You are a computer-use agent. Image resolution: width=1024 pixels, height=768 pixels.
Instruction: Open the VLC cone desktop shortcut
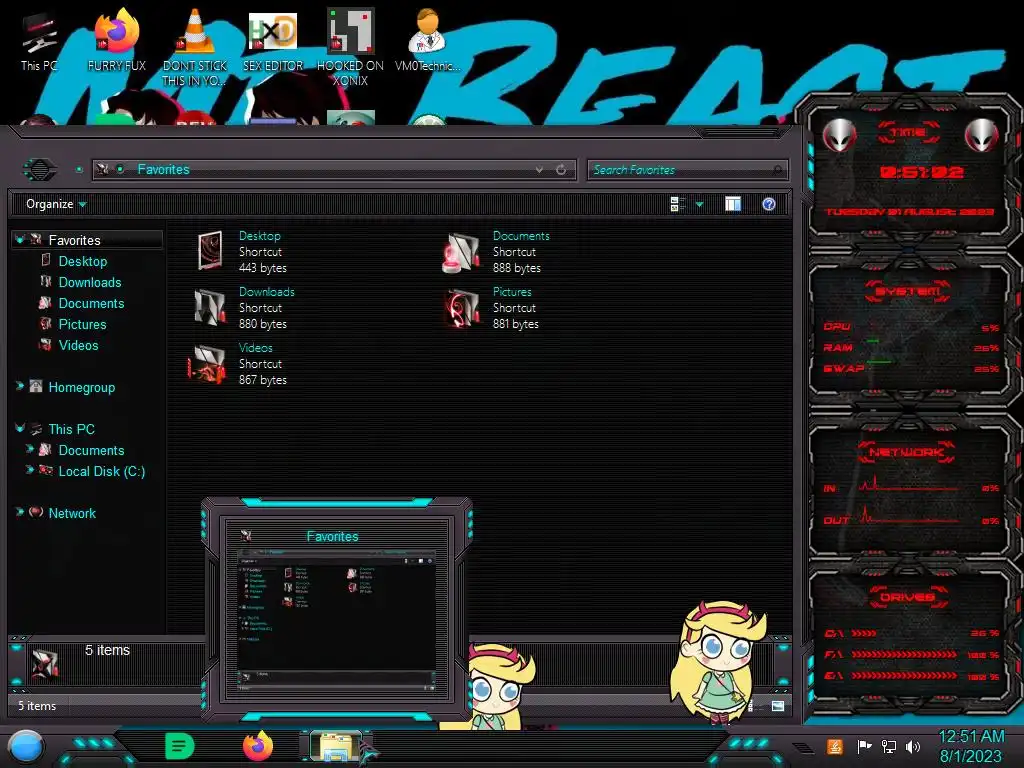(x=195, y=48)
